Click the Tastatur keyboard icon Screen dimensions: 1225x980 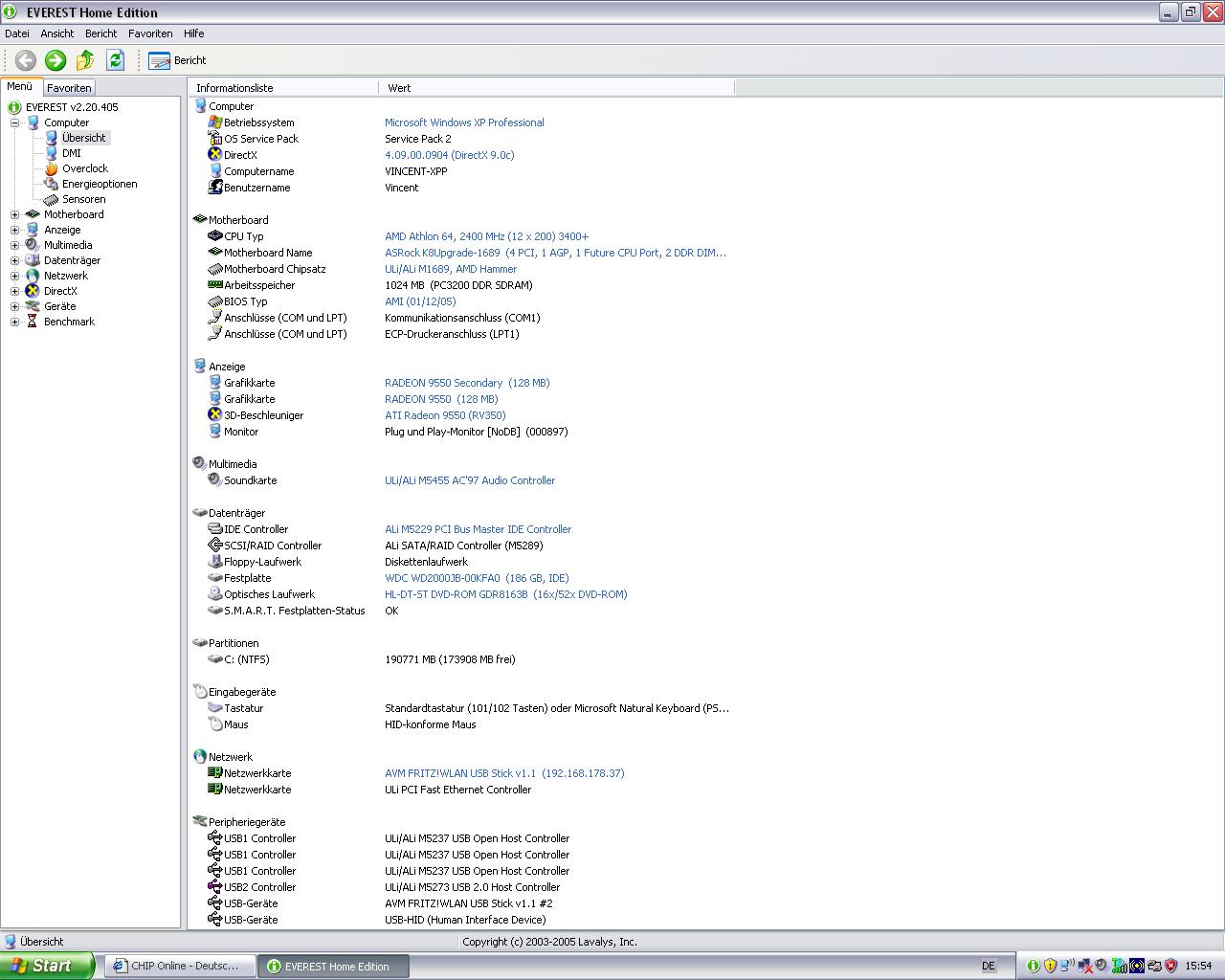click(215, 708)
